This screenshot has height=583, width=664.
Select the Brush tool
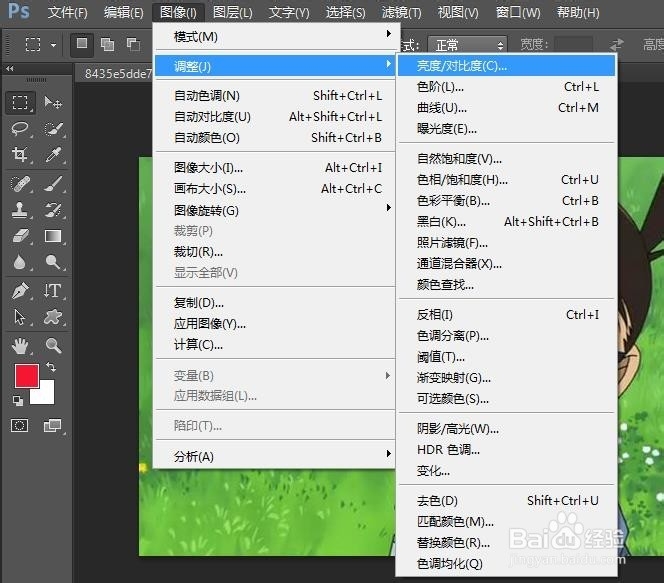pos(53,184)
